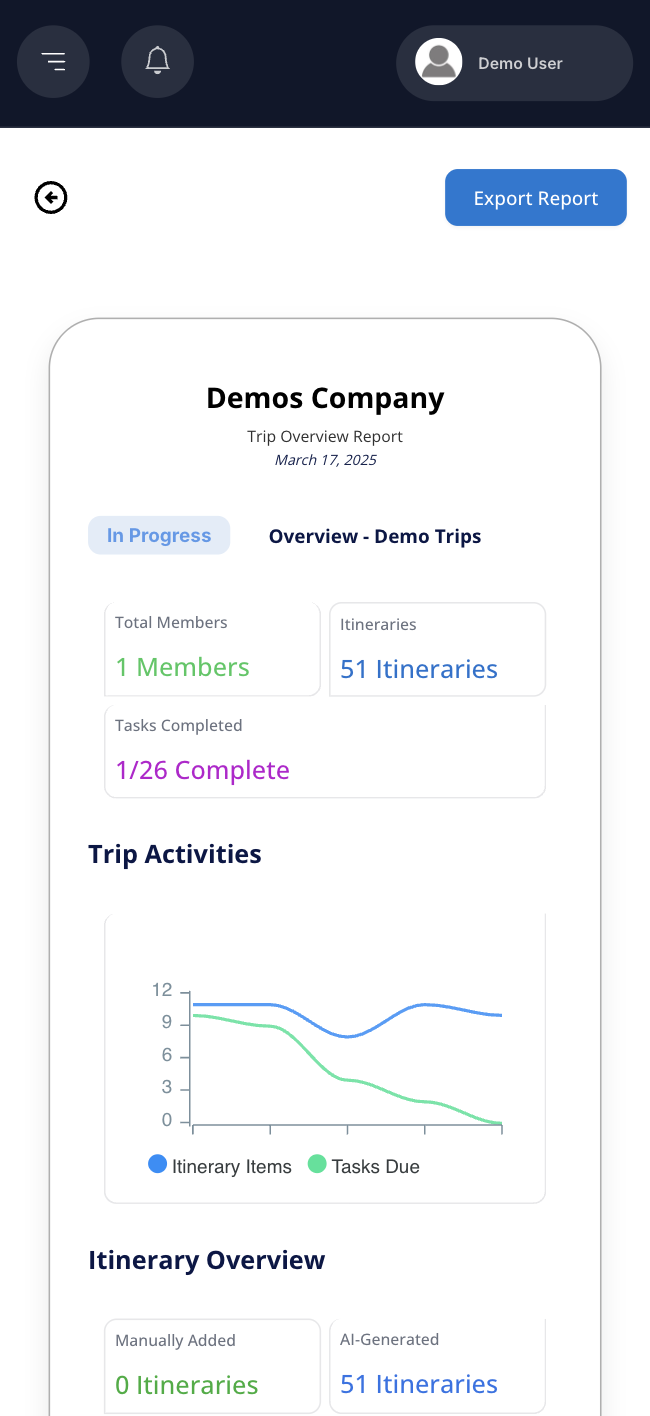The height and width of the screenshot is (1416, 650).
Task: Toggle the Tasks Due legend dot
Action: pos(317,1164)
